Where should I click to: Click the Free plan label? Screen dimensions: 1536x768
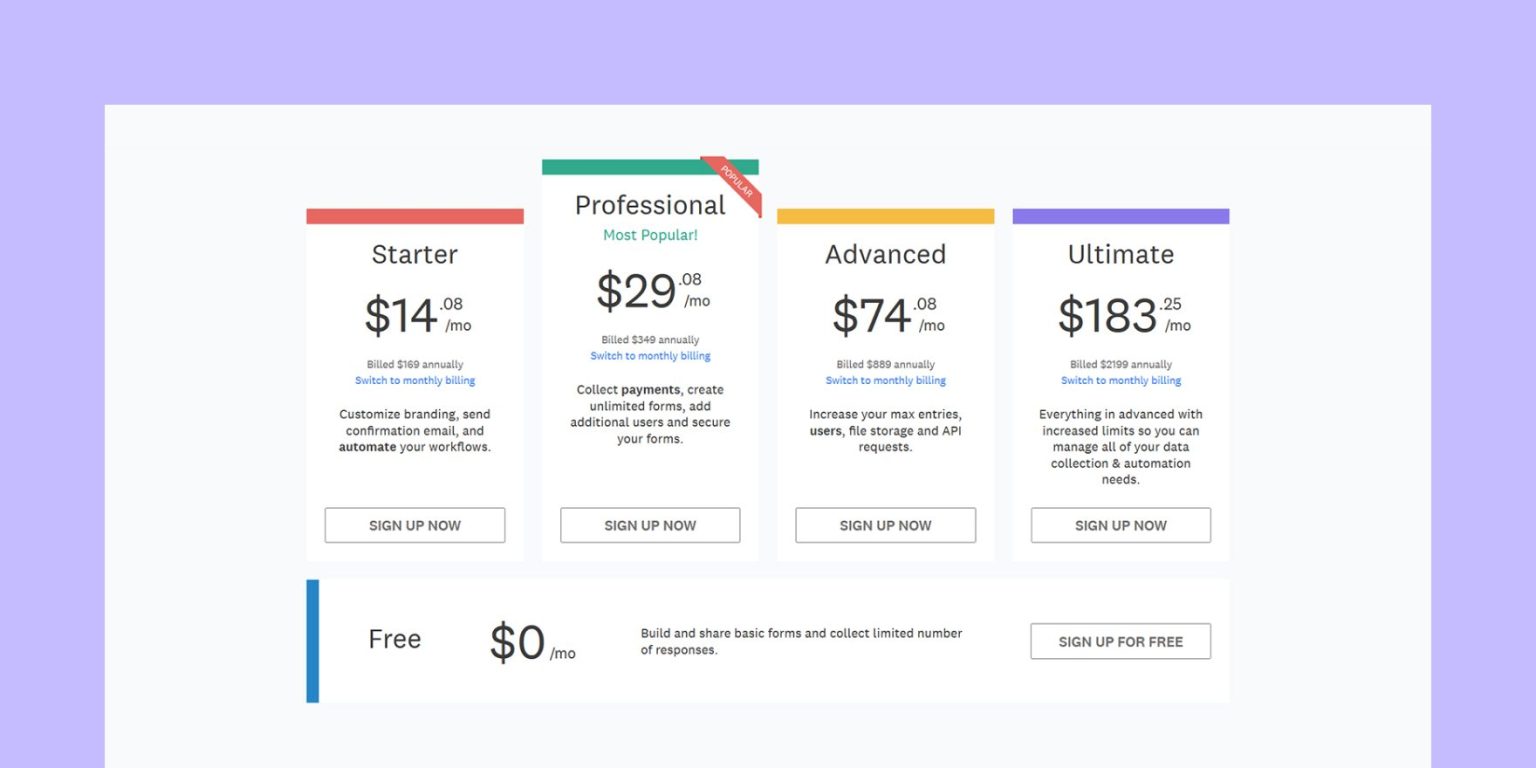coord(395,639)
